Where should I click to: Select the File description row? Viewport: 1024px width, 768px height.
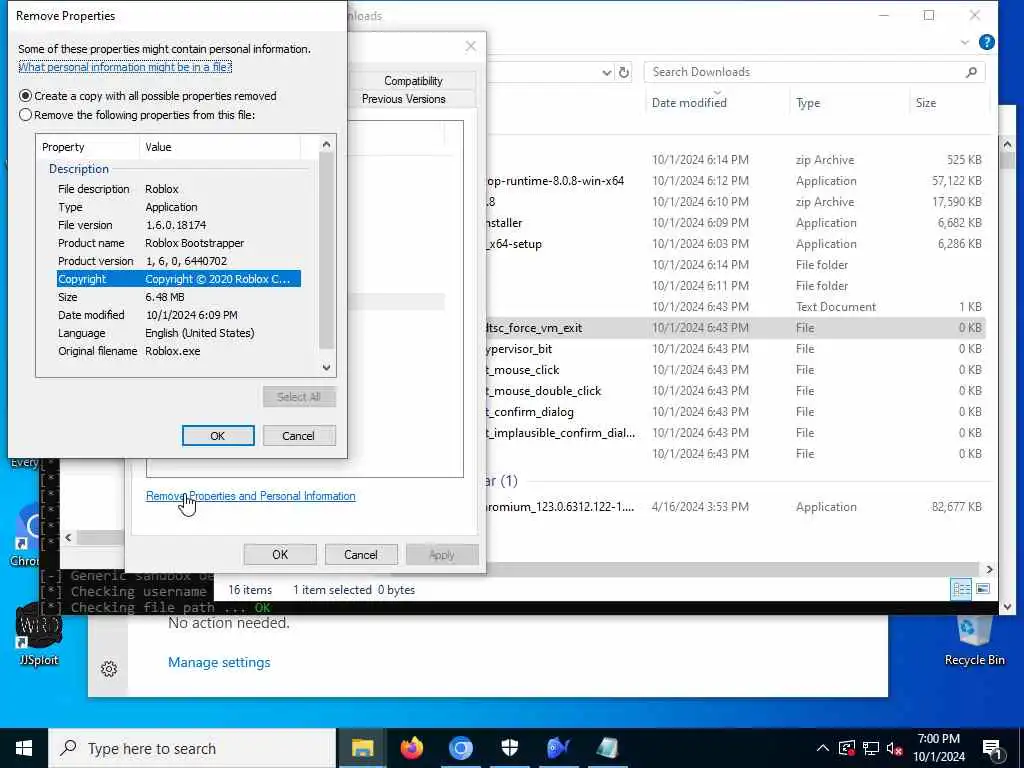coord(178,189)
